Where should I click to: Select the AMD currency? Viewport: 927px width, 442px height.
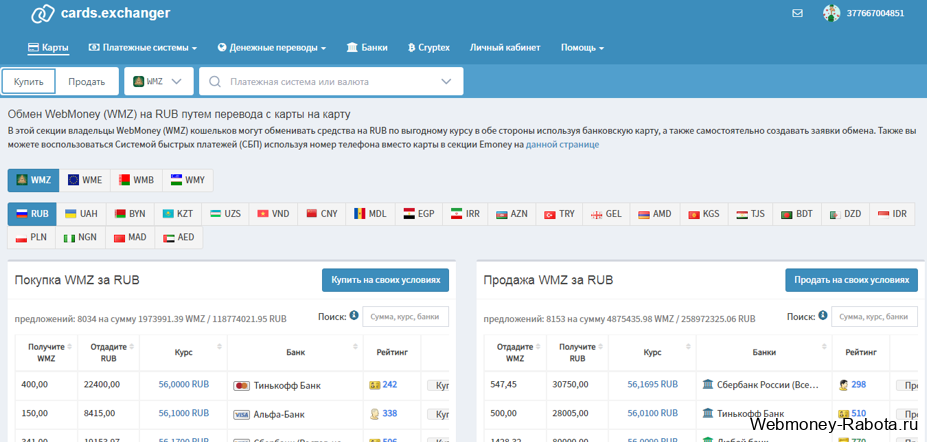(655, 214)
